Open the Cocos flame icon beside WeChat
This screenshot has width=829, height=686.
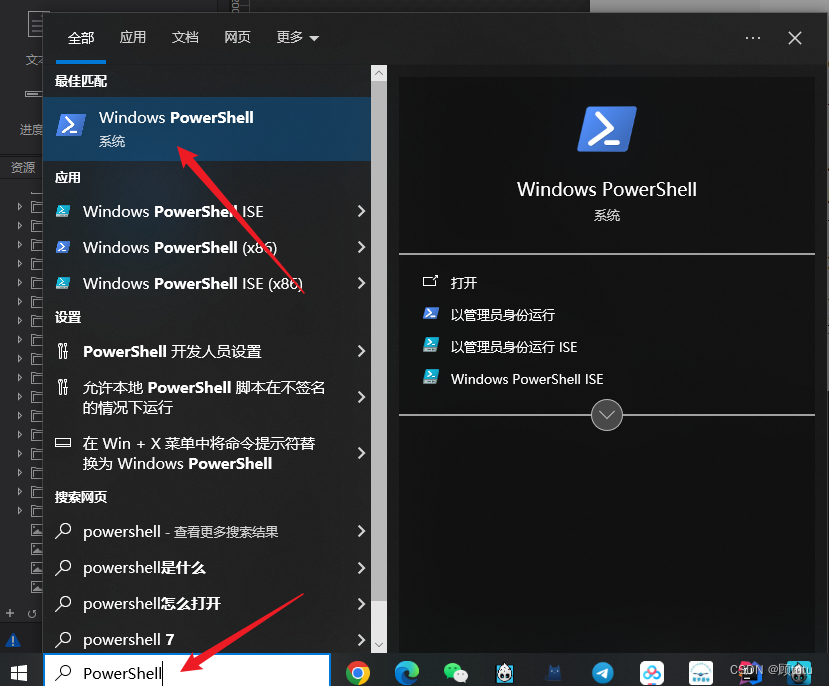pos(505,673)
